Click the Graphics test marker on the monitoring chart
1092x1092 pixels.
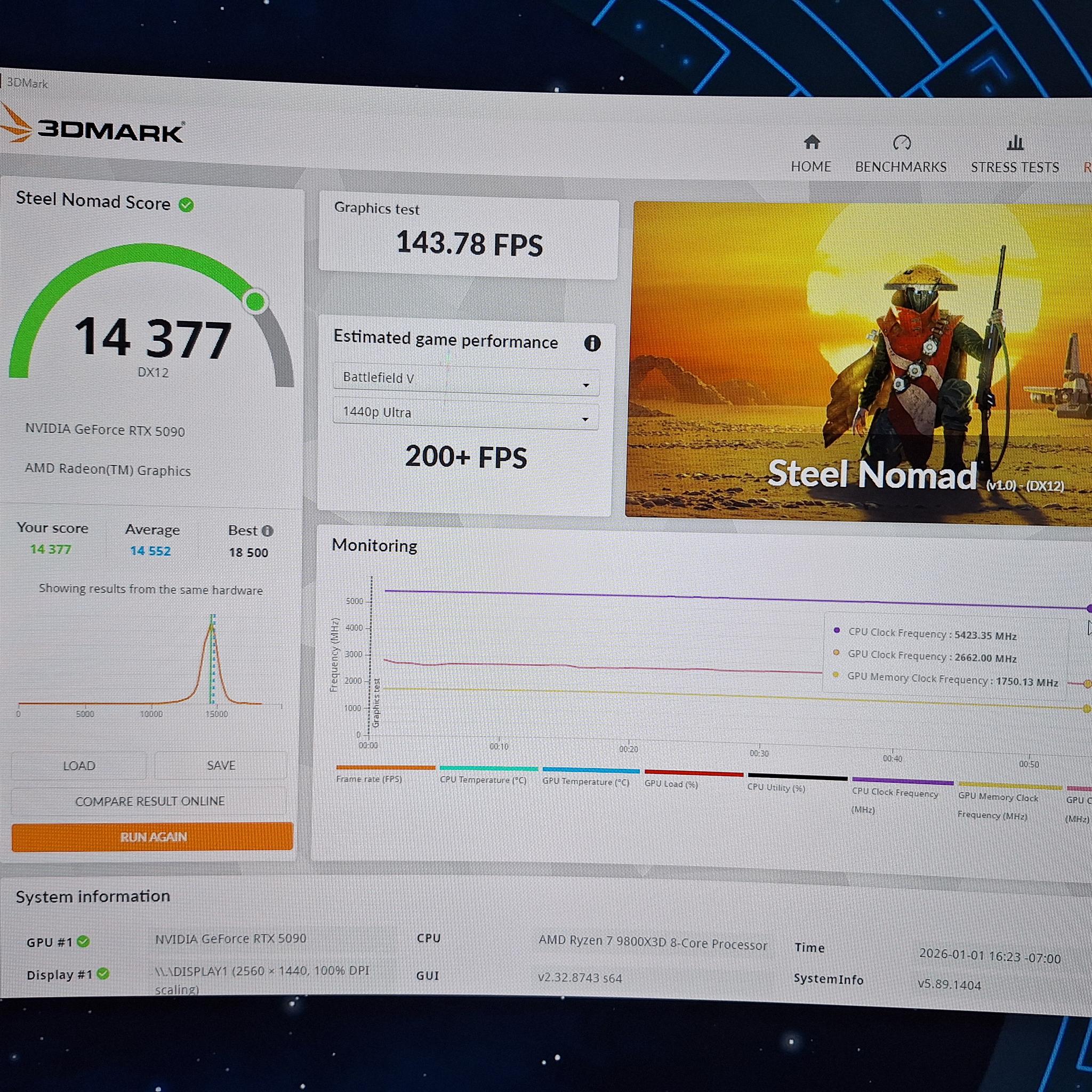376,703
